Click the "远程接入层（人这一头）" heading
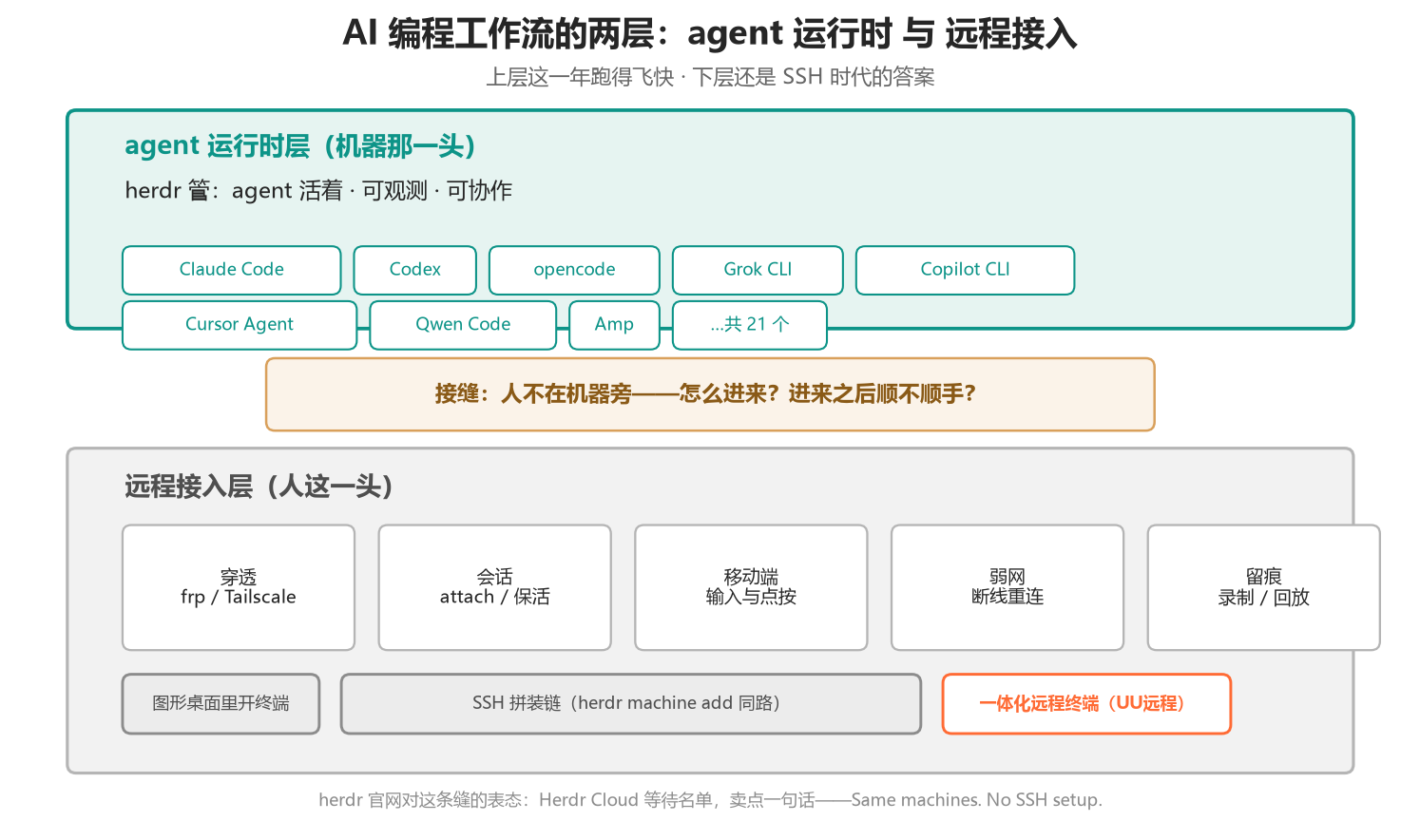Viewport: 1420px width, 840px height. pyautogui.click(x=259, y=487)
